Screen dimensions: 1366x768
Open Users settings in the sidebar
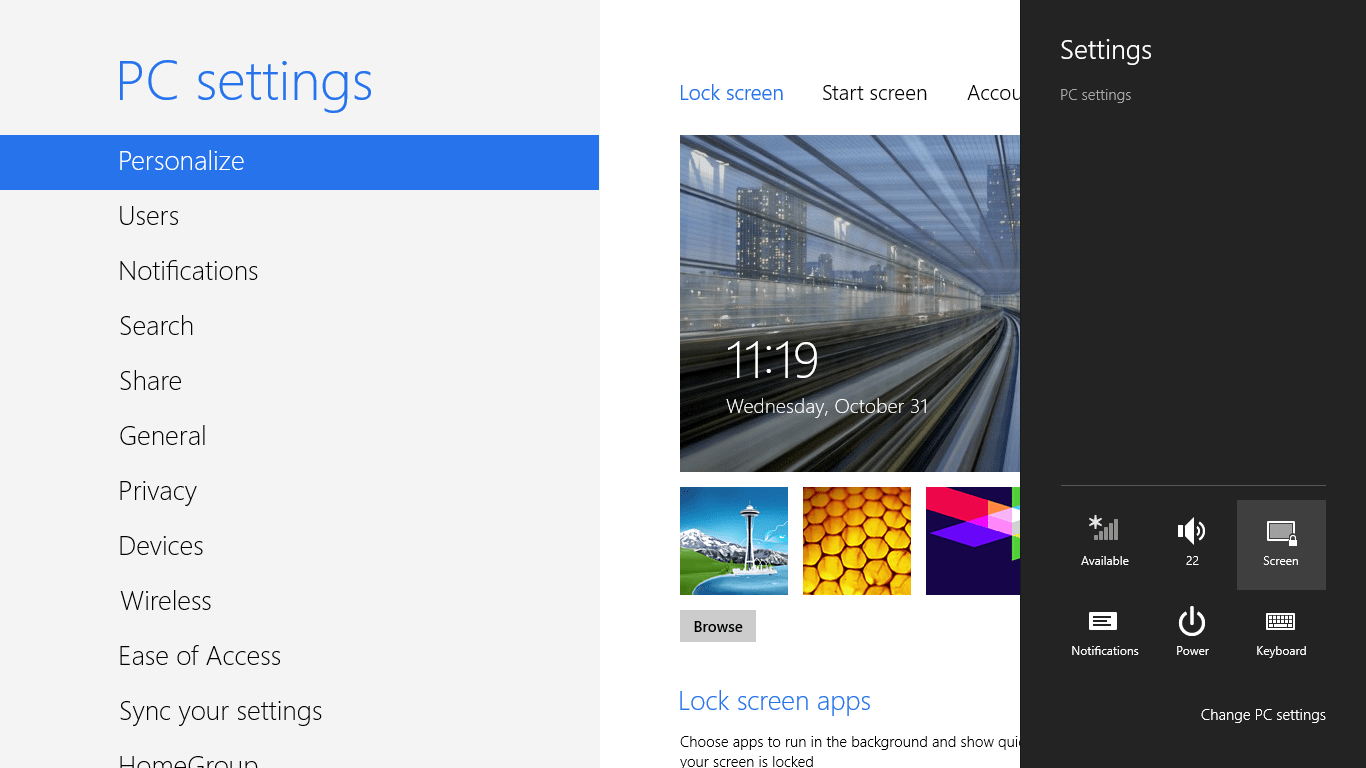coord(148,215)
